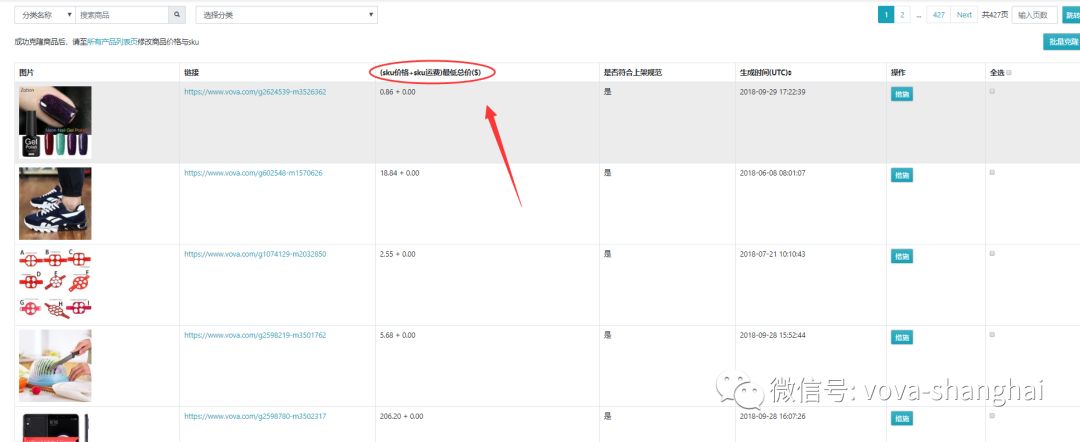Click the jump button beside 输入页数

tap(1071, 14)
